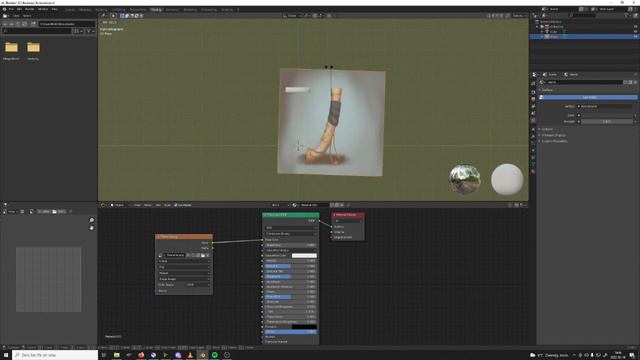
Task: Select the Cube row in outliner
Action: [553, 31]
